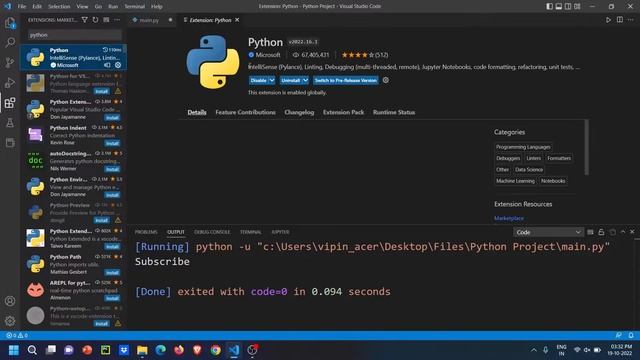Open the Explorer view in activity bar
This screenshot has height=360, width=640.
[10, 23]
